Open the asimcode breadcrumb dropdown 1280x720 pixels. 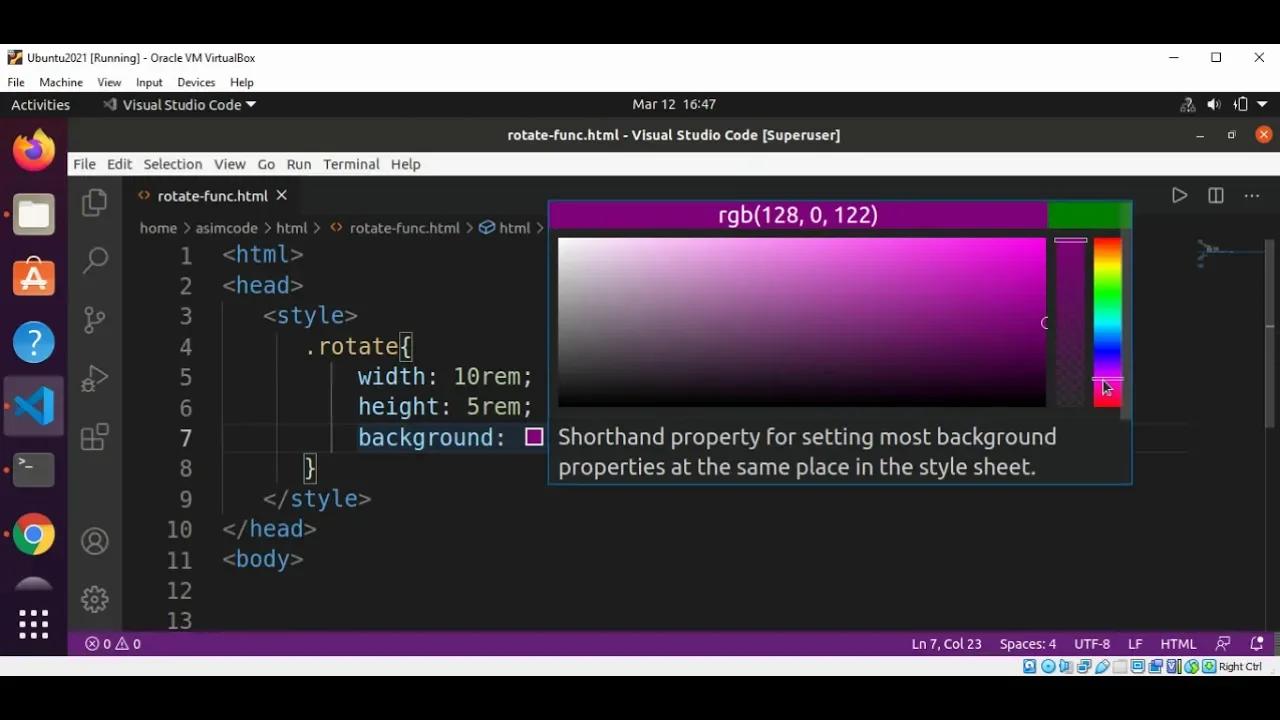pyautogui.click(x=226, y=227)
